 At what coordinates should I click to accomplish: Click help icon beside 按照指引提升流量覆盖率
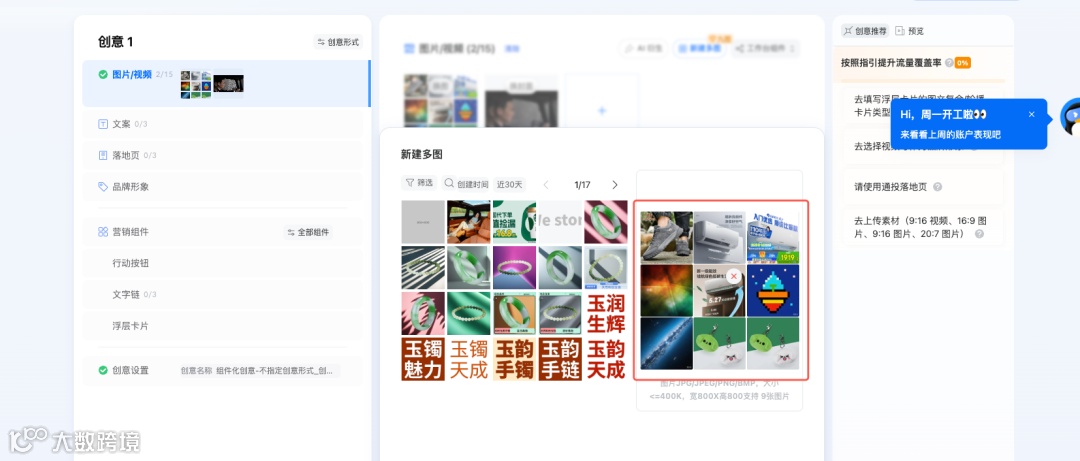coord(949,63)
